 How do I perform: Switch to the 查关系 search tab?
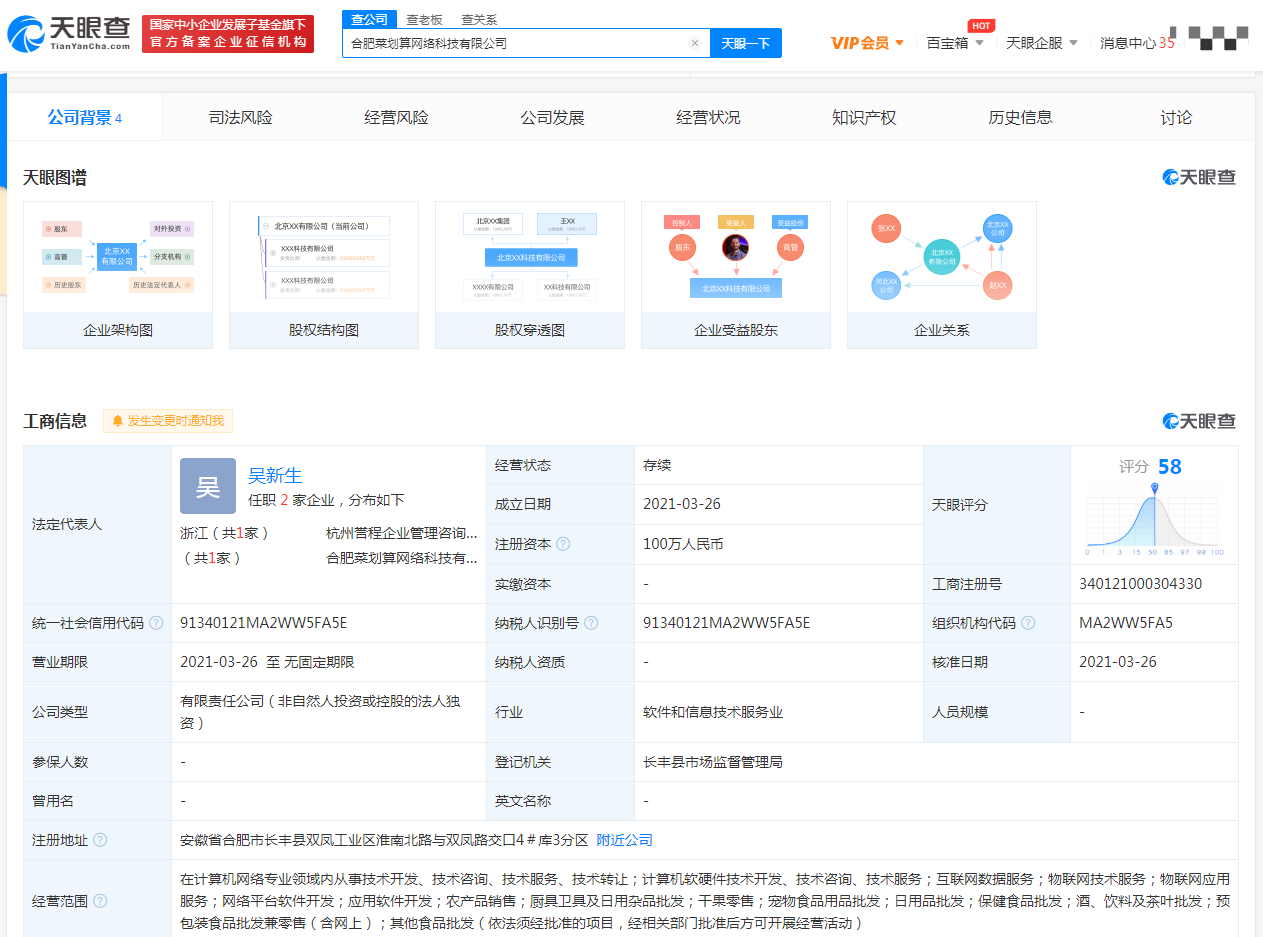tap(479, 19)
